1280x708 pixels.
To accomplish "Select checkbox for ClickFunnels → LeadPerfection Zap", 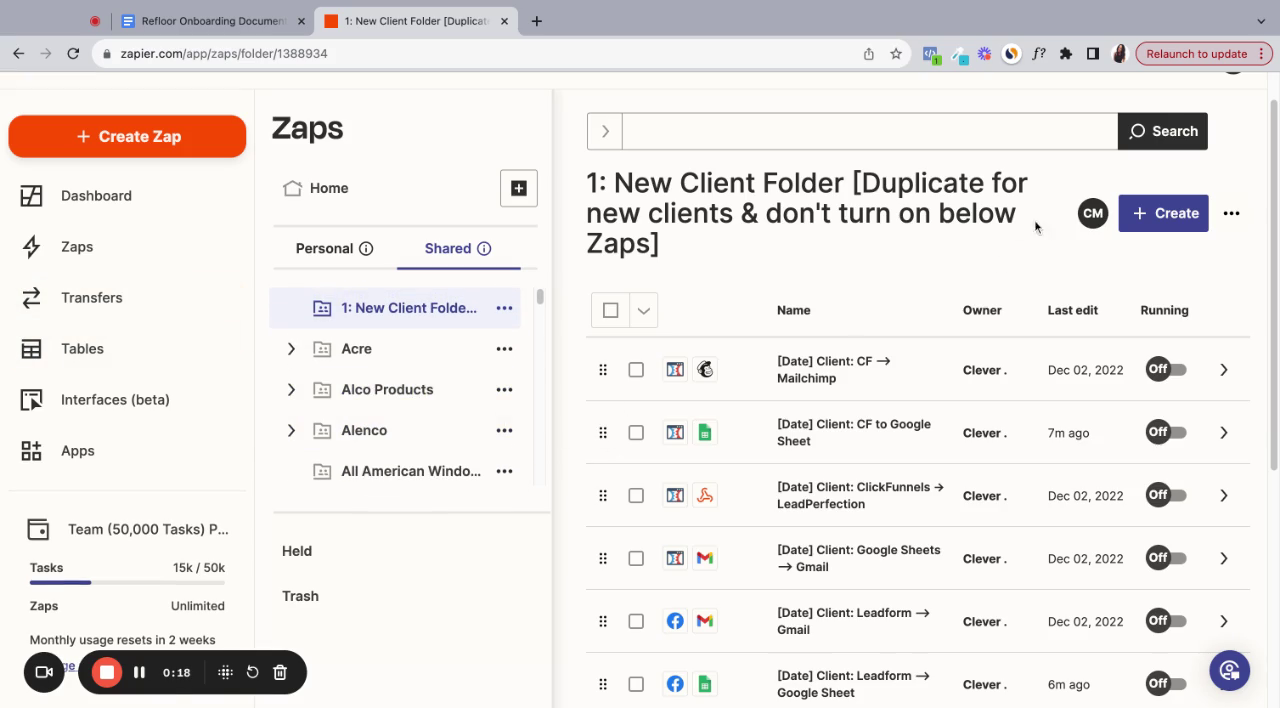I will coord(636,496).
